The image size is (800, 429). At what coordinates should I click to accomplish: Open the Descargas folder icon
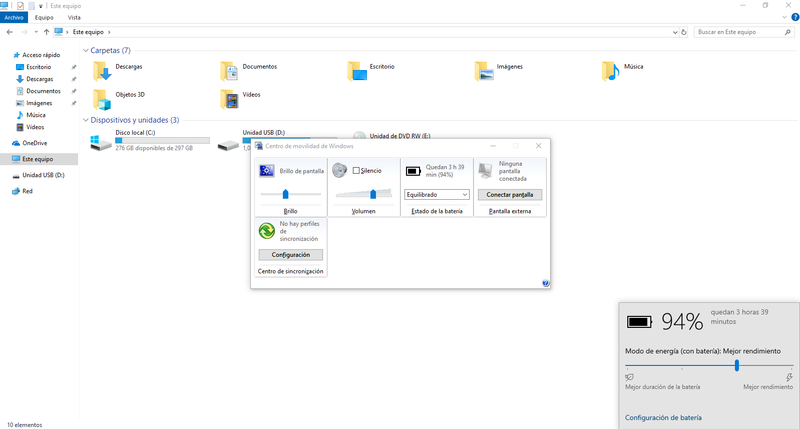click(102, 71)
